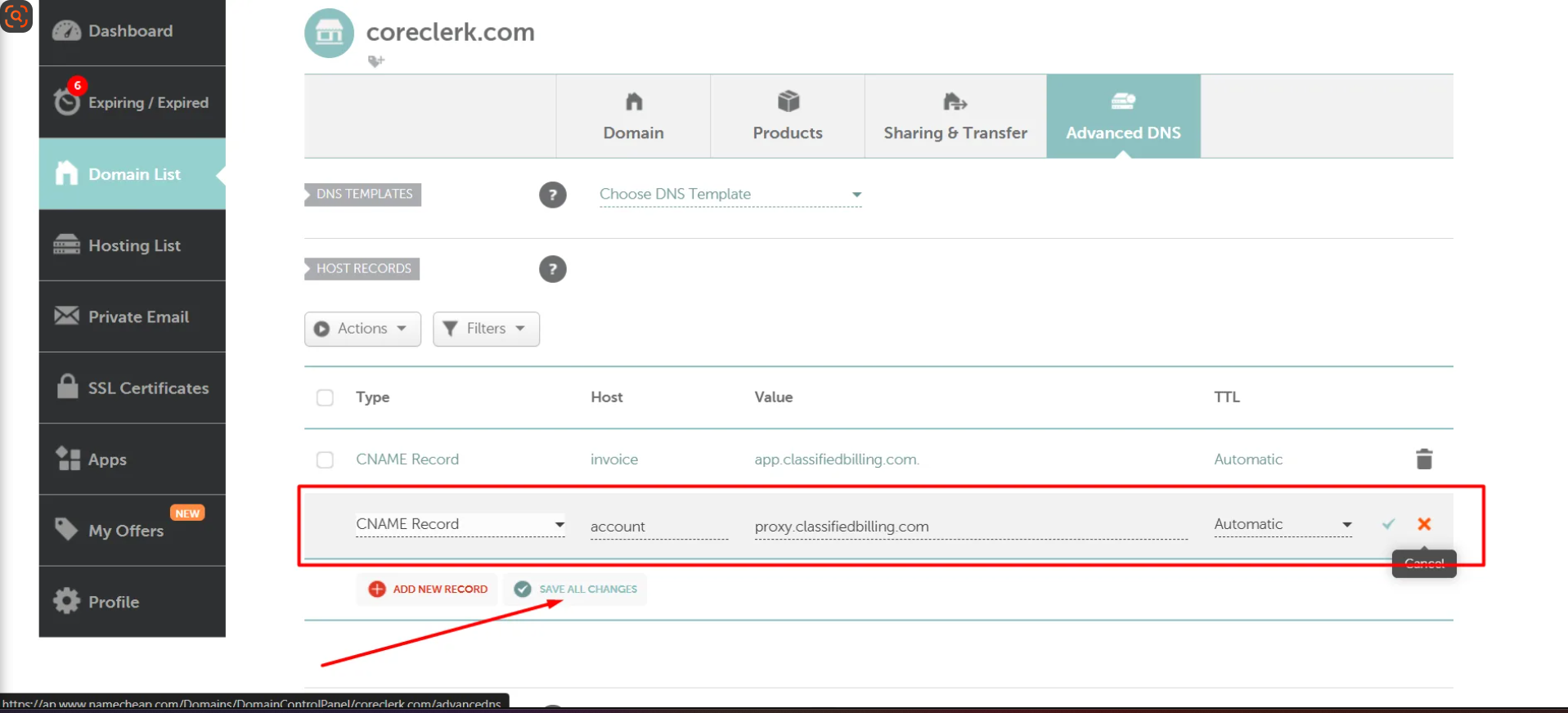Click Add New Record button

(428, 590)
